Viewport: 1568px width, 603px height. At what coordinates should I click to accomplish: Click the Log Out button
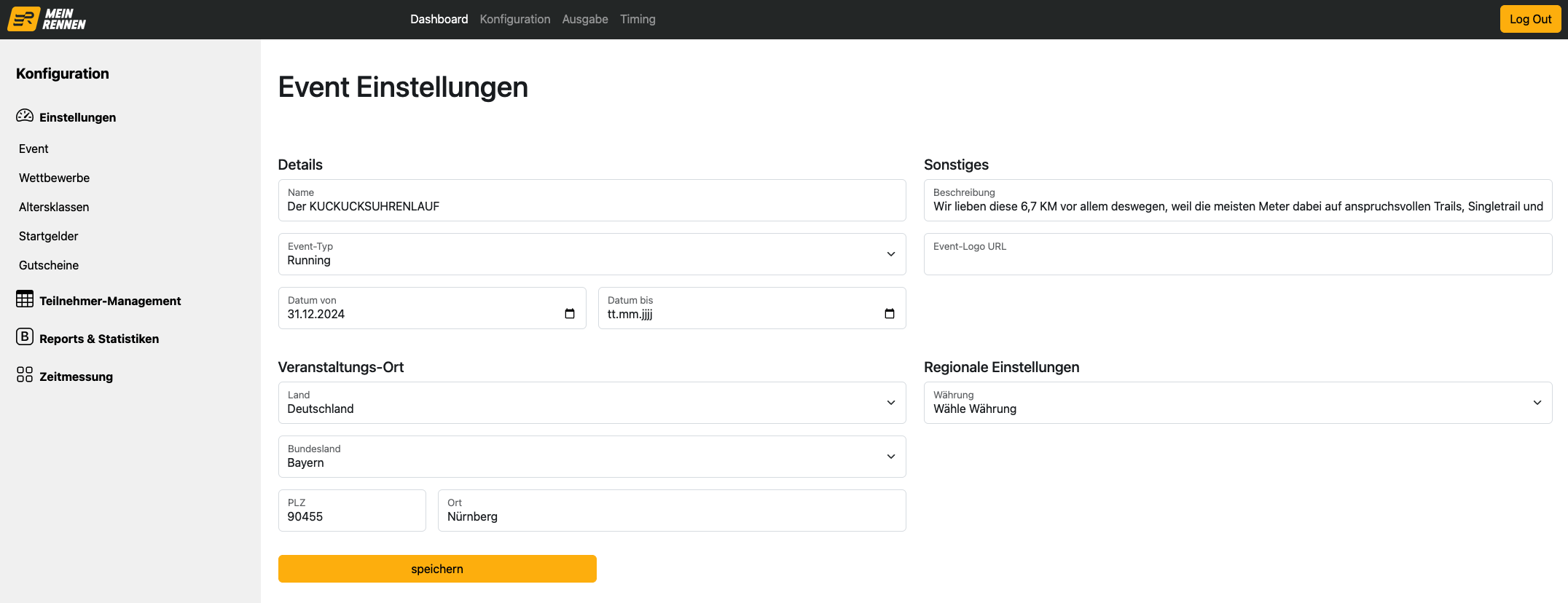point(1530,20)
